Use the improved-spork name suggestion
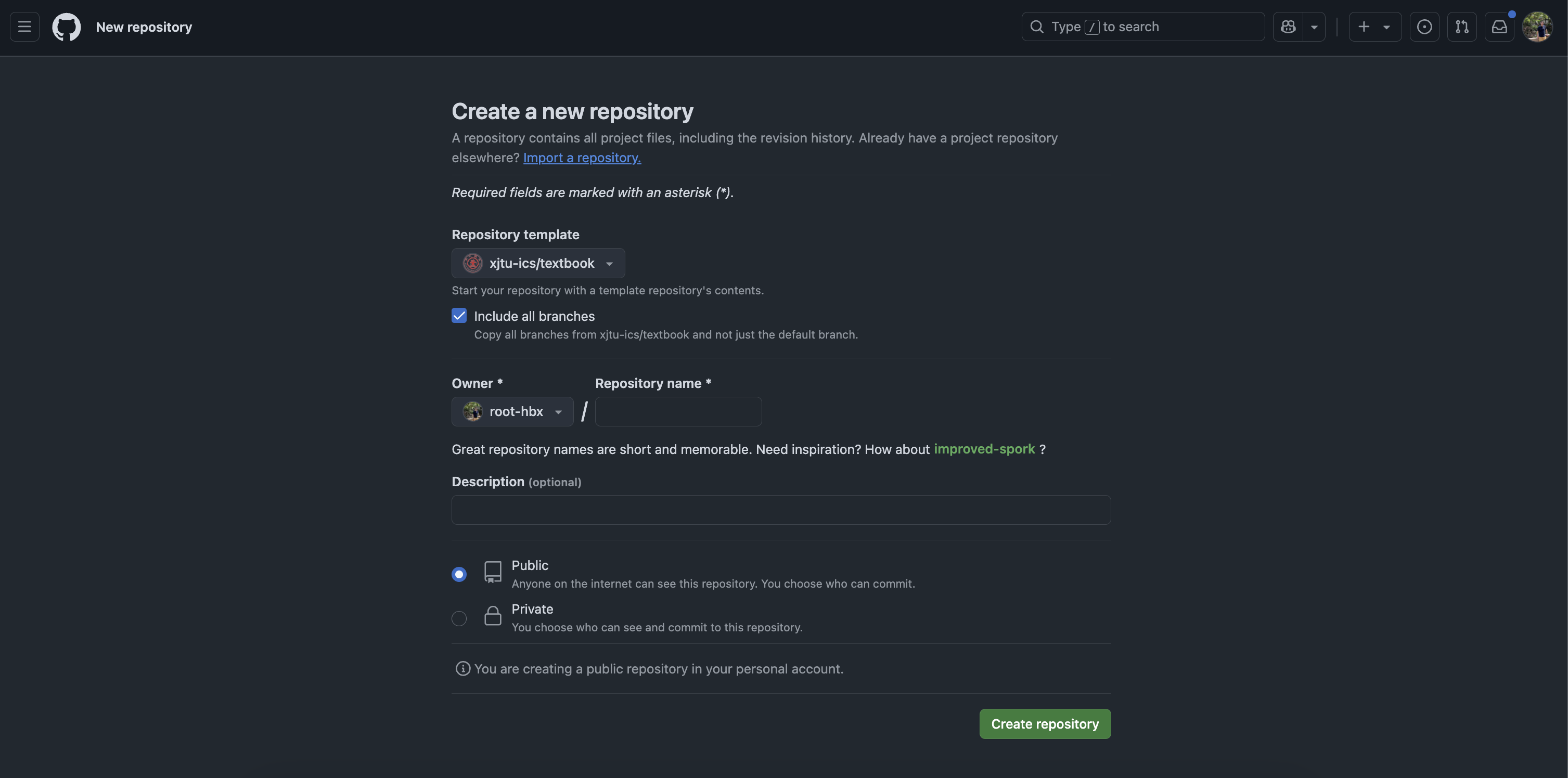1568x778 pixels. tap(984, 449)
